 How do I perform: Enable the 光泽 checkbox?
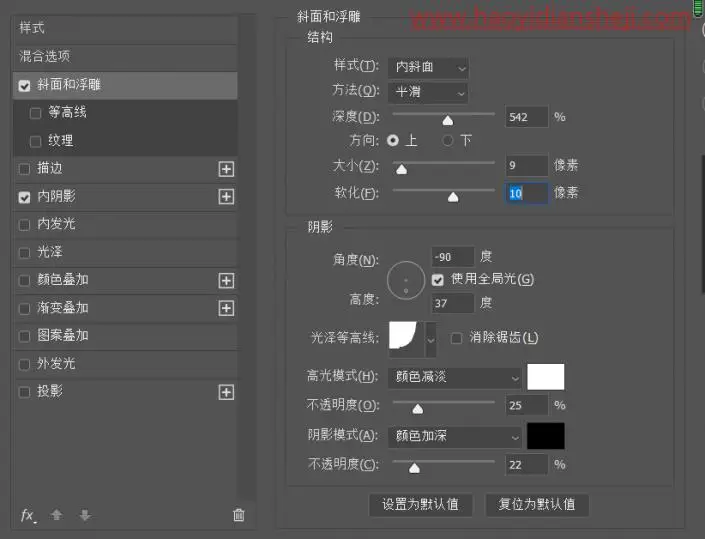pos(24,253)
